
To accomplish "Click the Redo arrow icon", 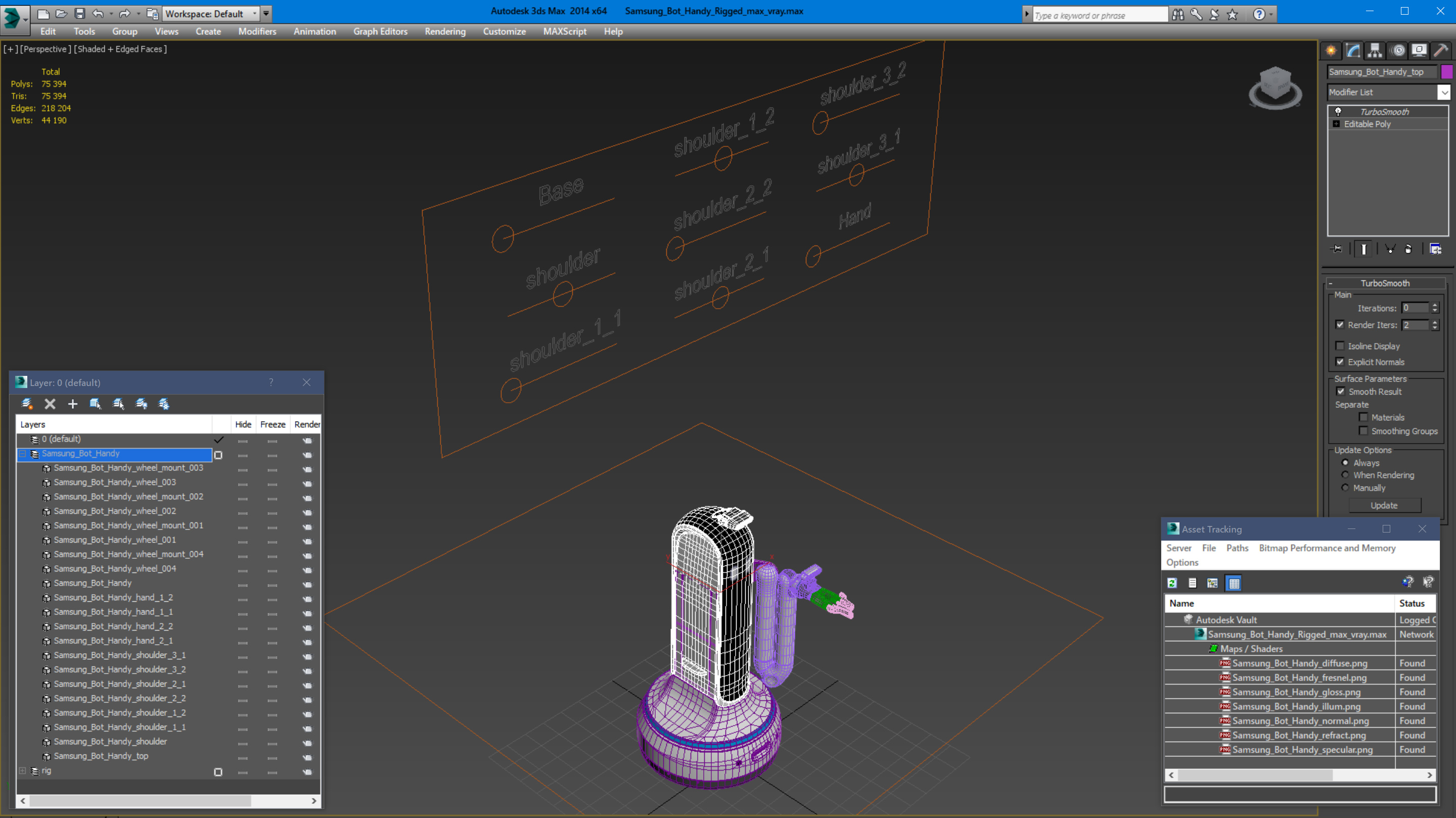I will coord(124,14).
